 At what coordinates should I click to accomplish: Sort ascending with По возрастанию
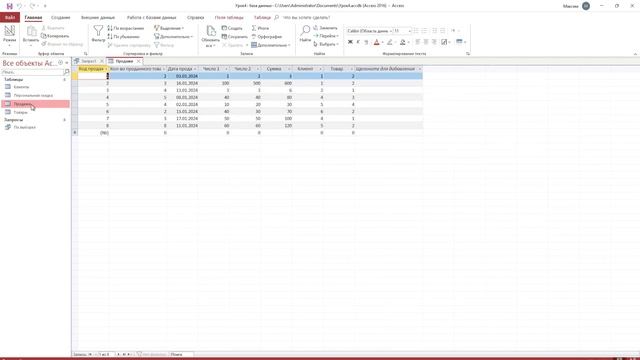click(x=126, y=28)
